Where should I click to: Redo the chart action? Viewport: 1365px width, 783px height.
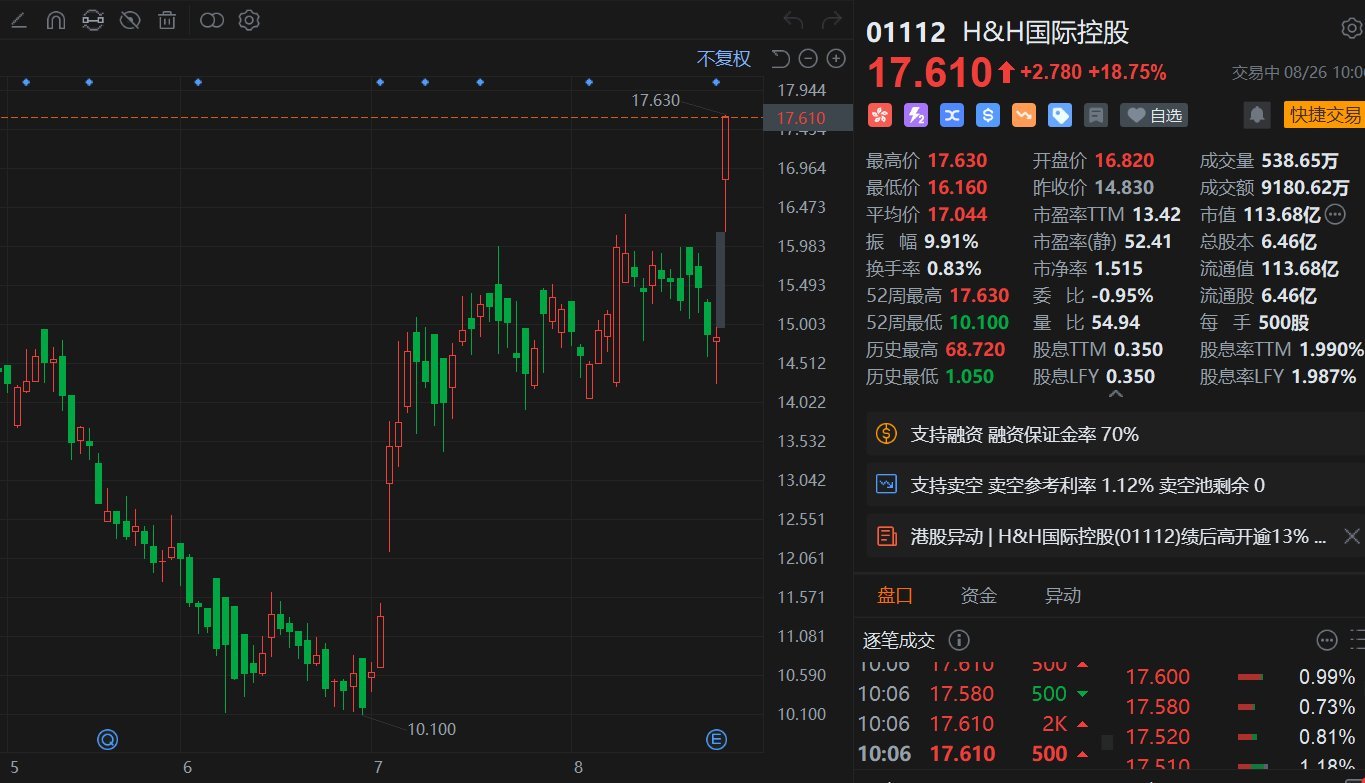pyautogui.click(x=831, y=20)
